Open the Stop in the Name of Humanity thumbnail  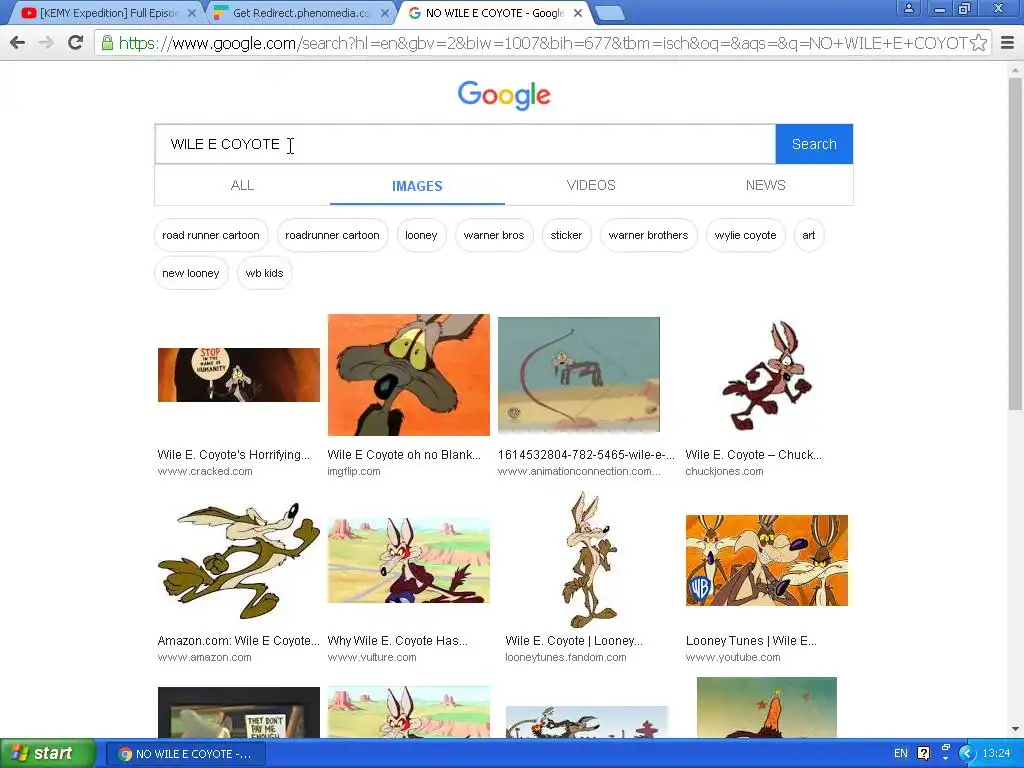coord(239,375)
